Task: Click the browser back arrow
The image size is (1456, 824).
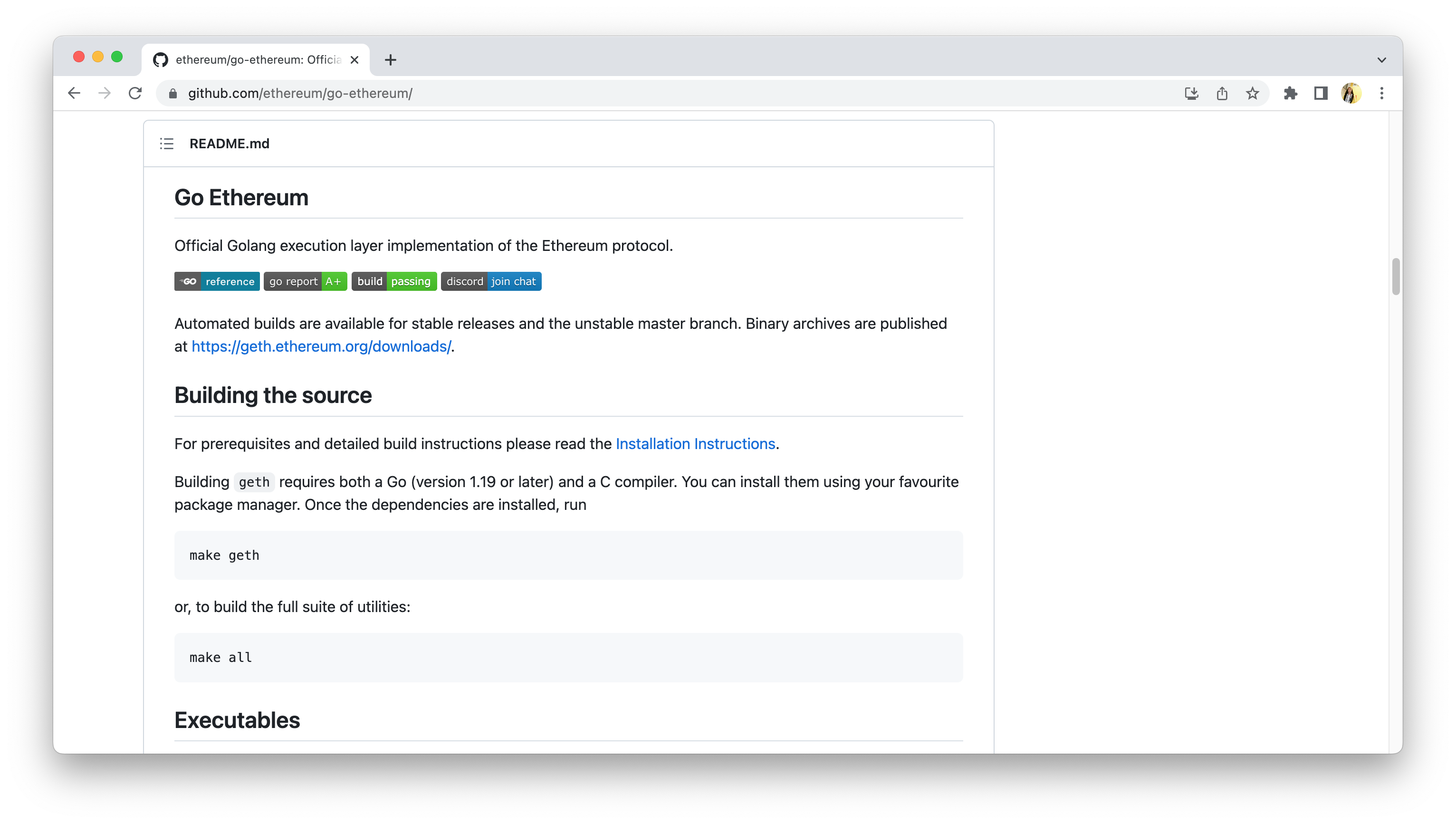Action: (74, 94)
